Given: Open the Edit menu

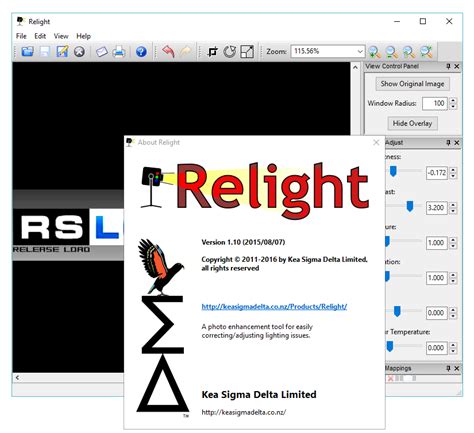Looking at the screenshot, I should pyautogui.click(x=40, y=36).
